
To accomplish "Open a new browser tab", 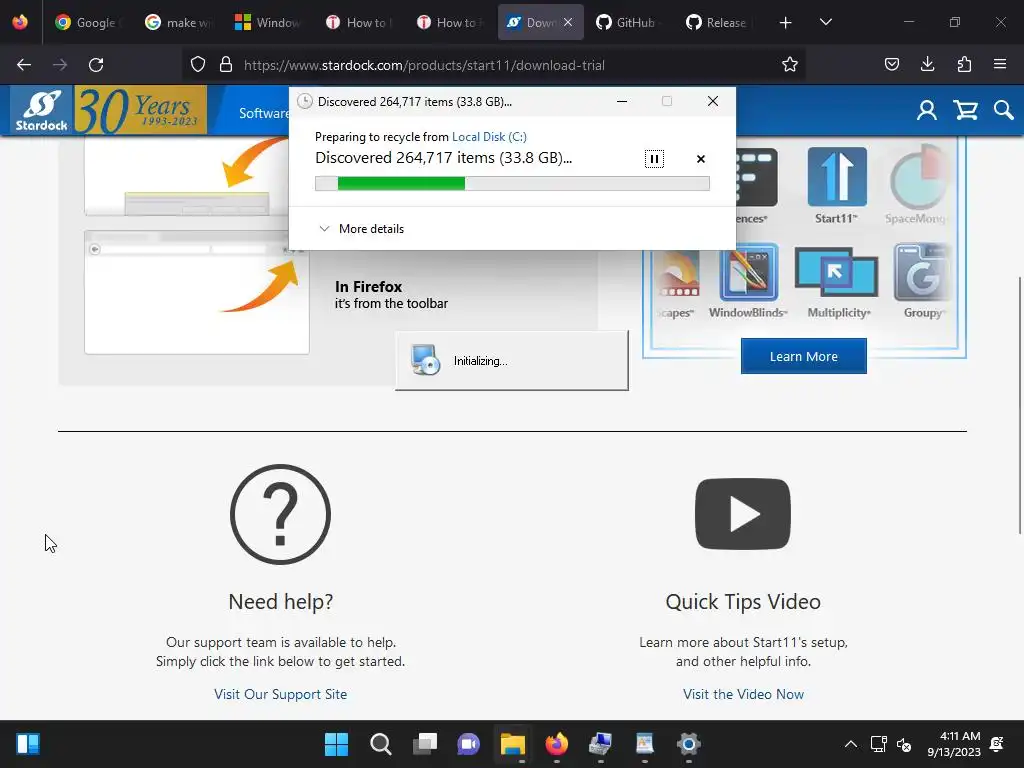I will coord(786,23).
